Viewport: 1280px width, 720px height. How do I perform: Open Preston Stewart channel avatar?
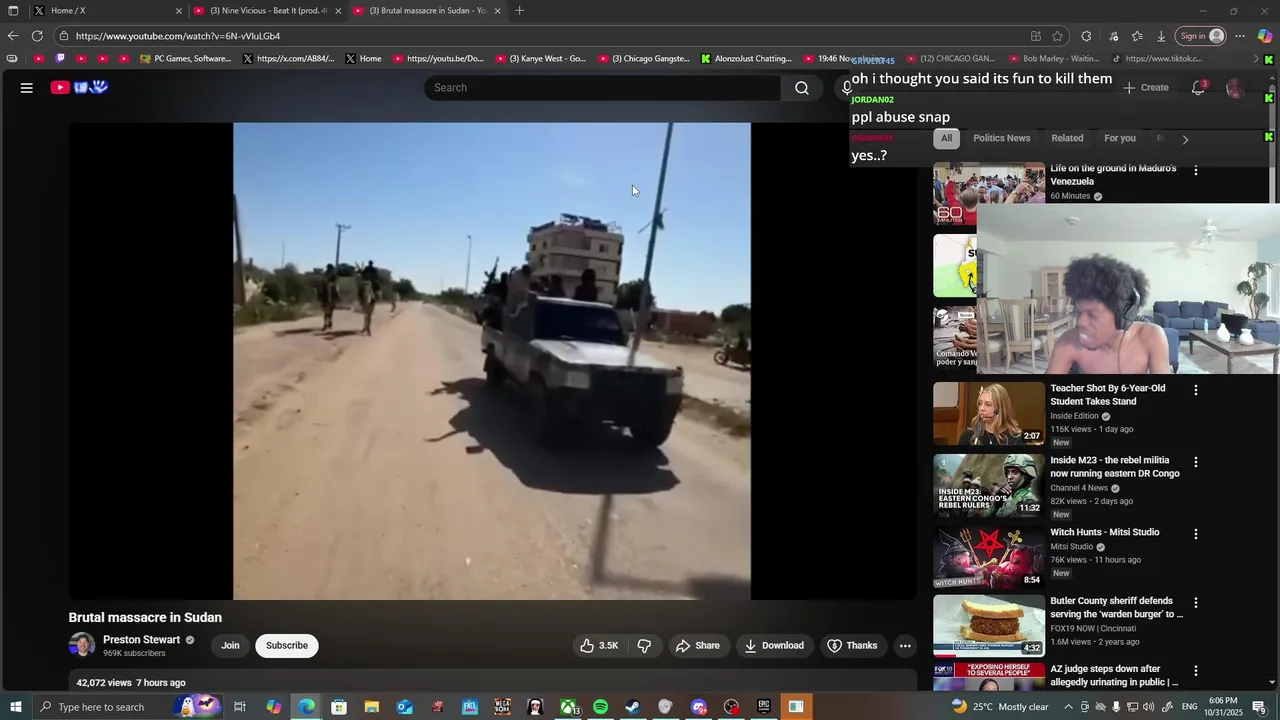pos(81,645)
